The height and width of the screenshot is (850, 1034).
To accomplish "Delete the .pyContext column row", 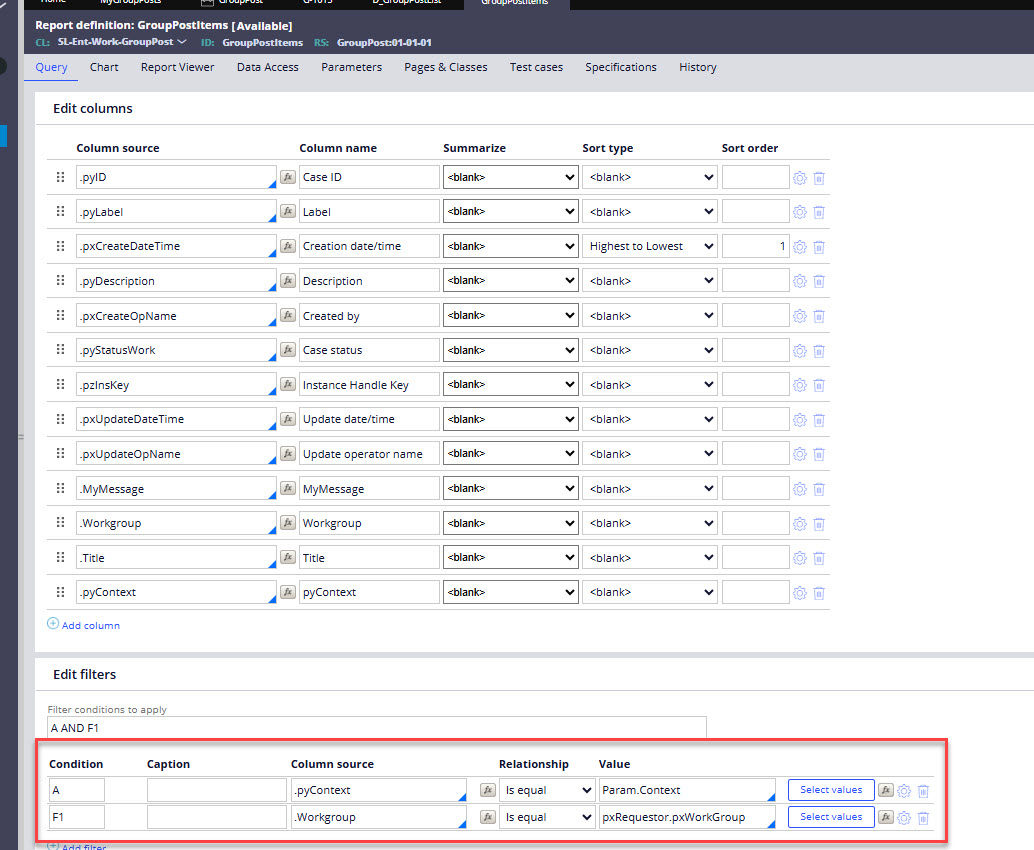I will tap(819, 593).
